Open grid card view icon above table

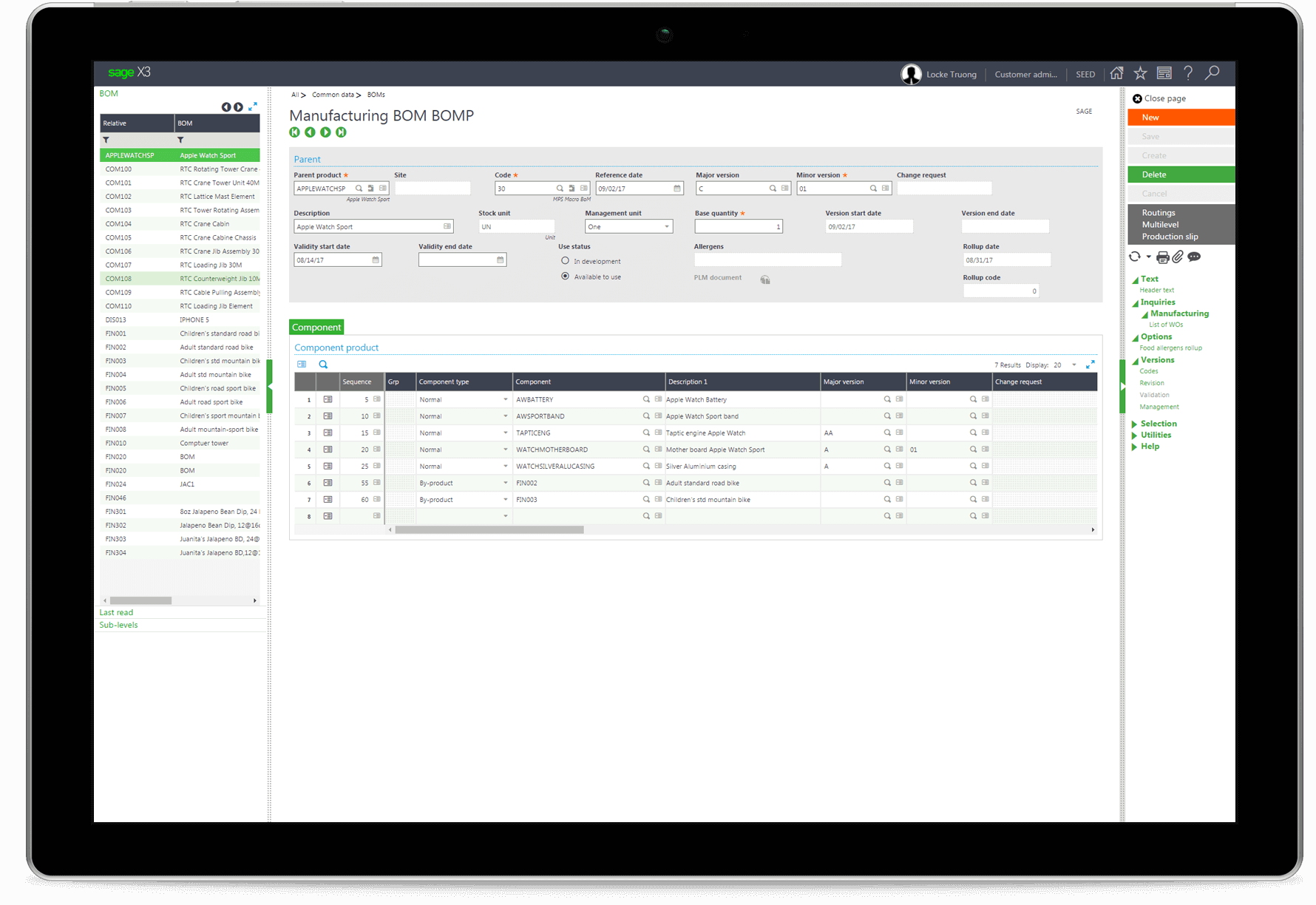(302, 365)
